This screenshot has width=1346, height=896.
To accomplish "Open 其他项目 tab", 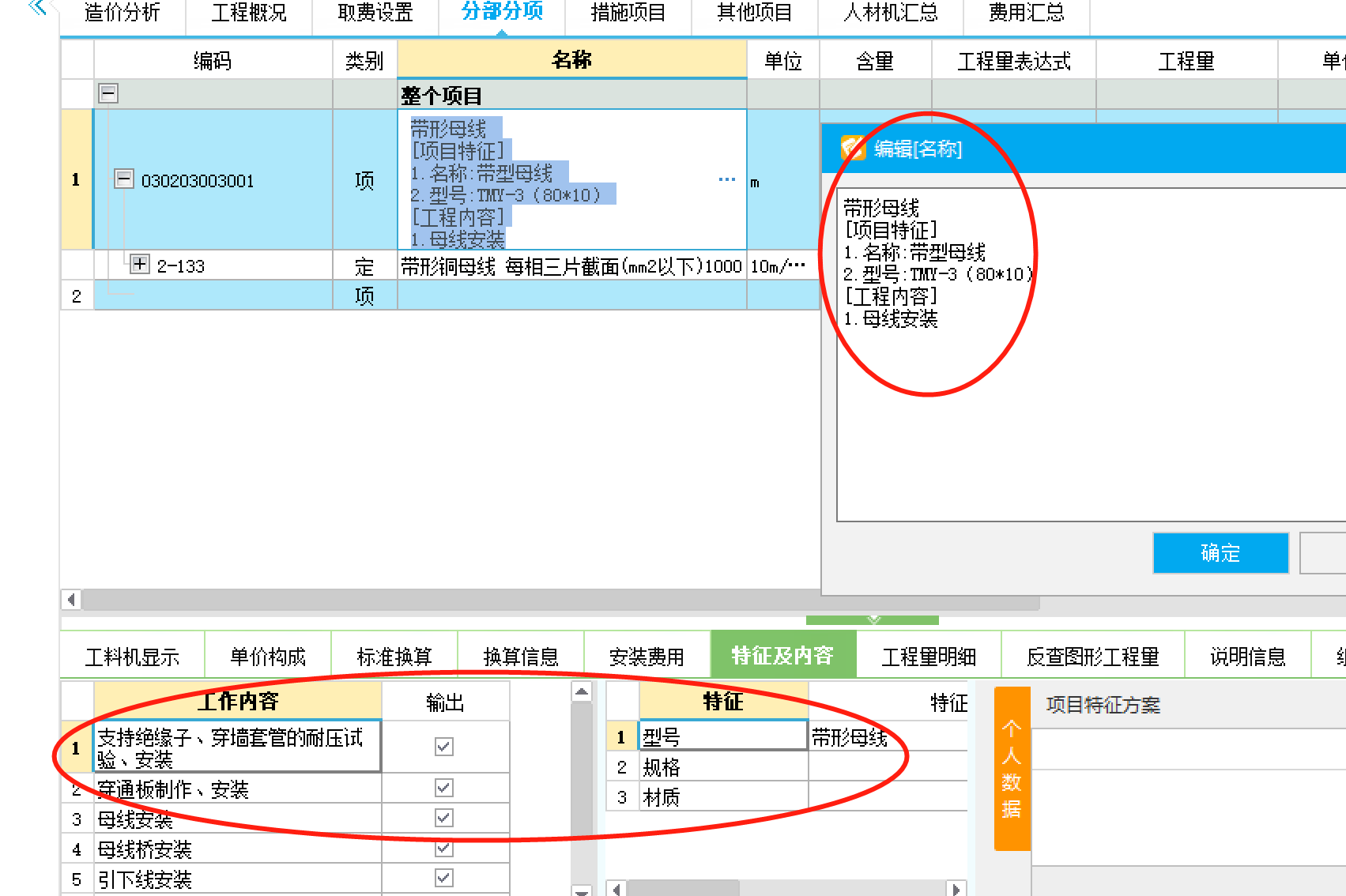I will click(x=755, y=13).
